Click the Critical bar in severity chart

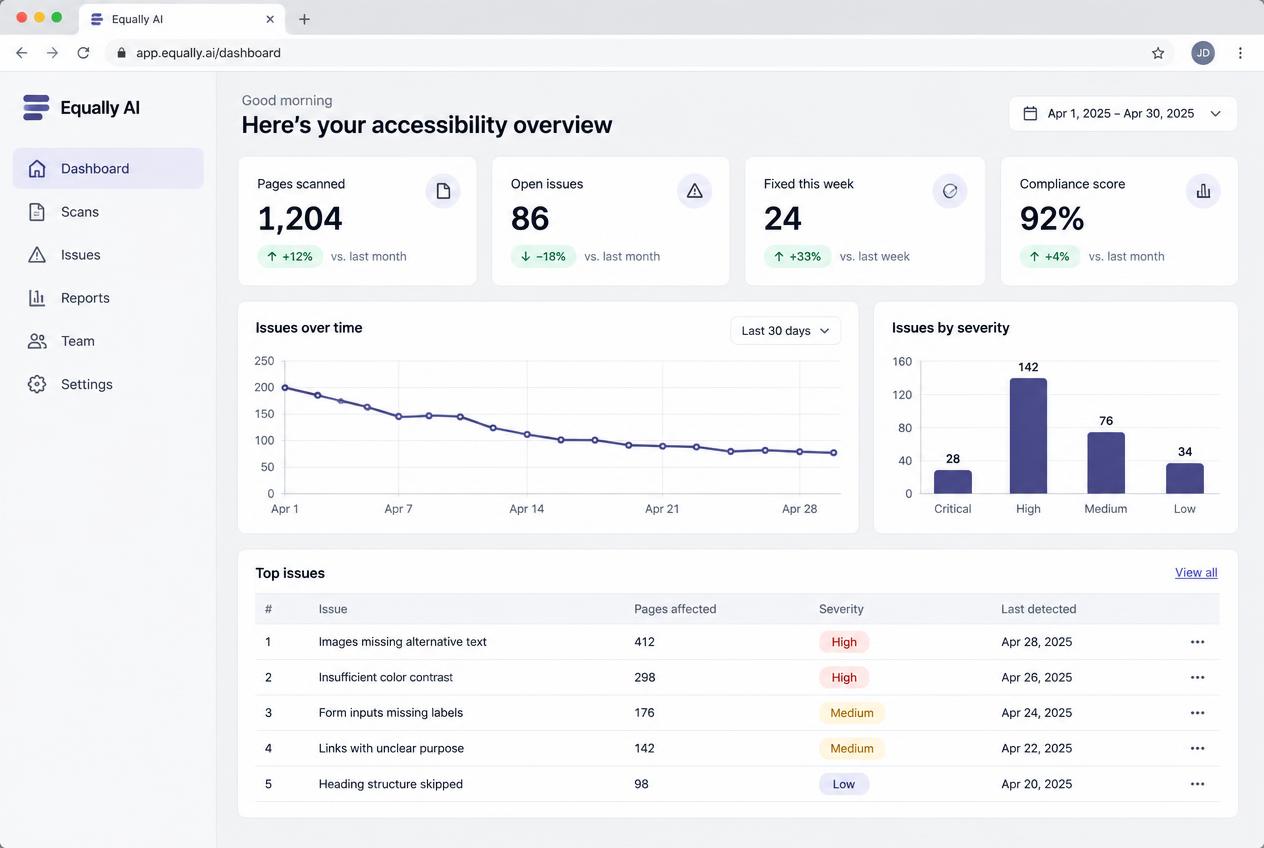(x=953, y=482)
